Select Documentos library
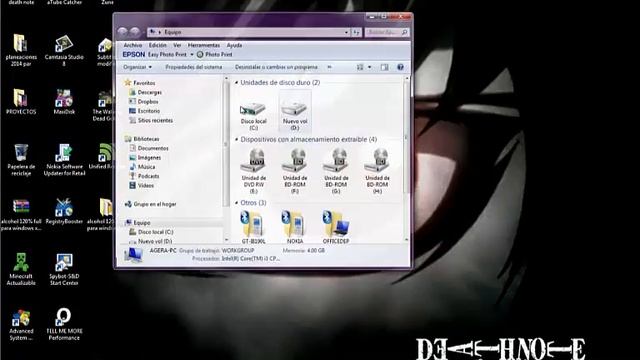 pos(149,149)
